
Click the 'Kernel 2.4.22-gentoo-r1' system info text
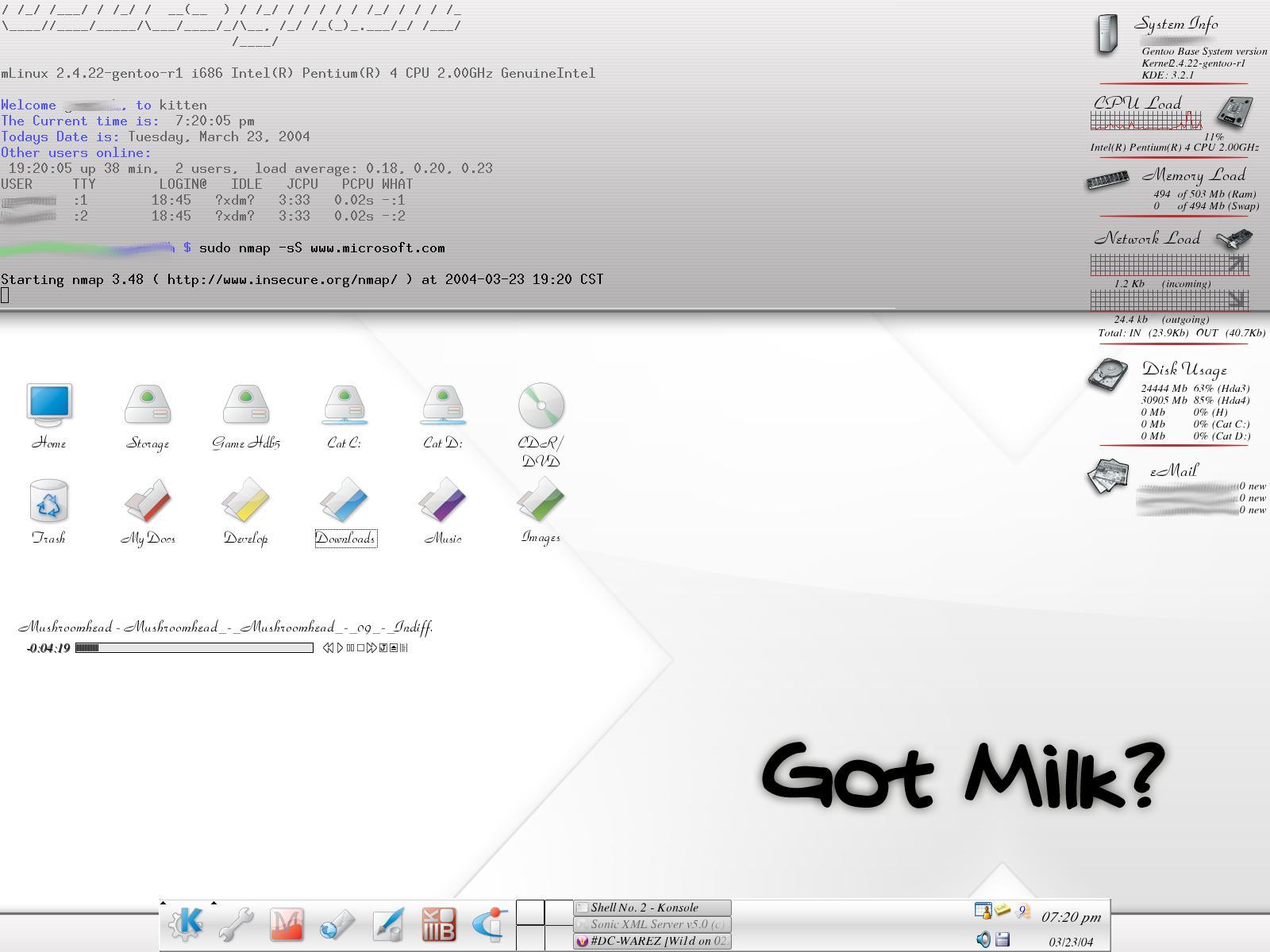click(x=1193, y=63)
